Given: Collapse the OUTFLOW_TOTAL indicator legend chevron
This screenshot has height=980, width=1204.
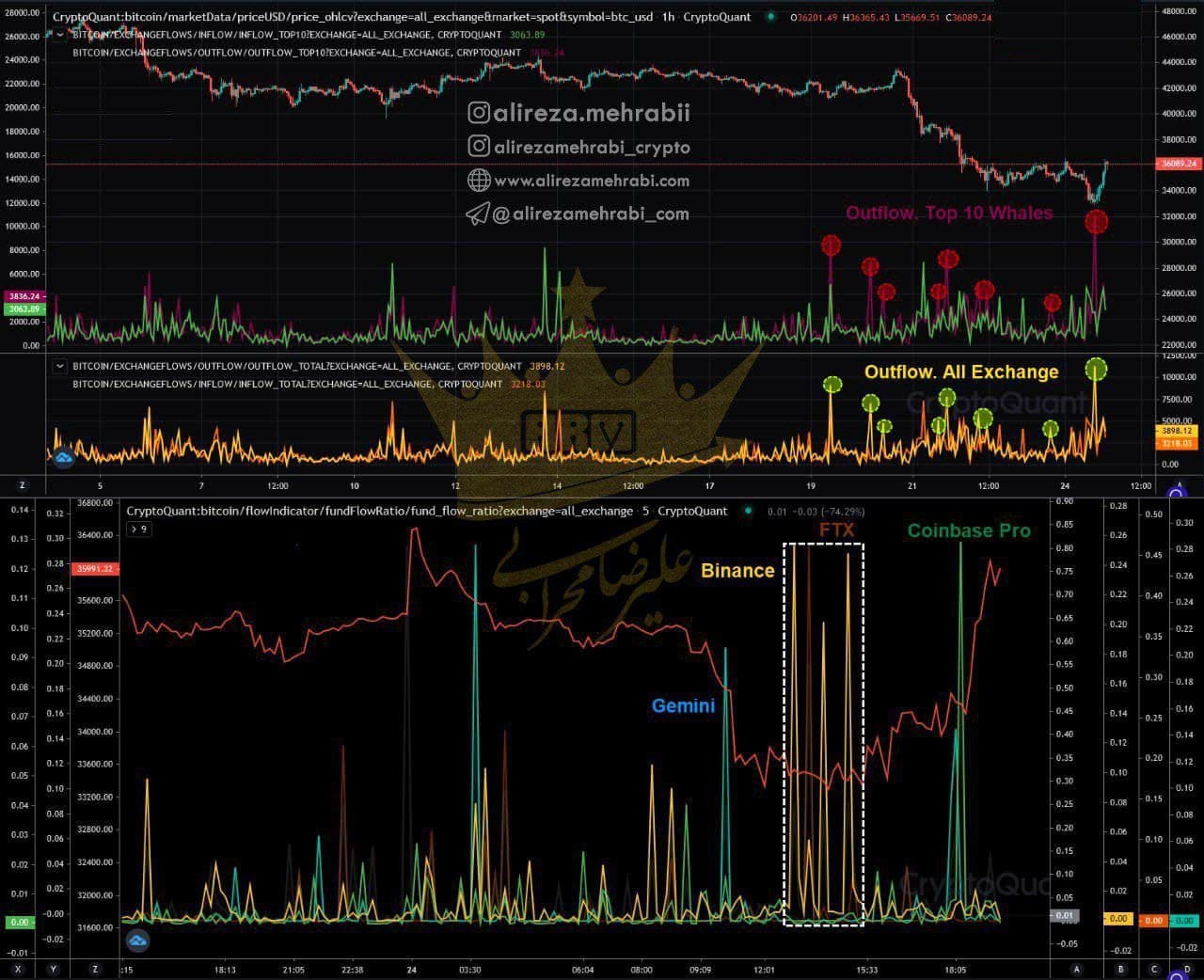Looking at the screenshot, I should (60, 366).
